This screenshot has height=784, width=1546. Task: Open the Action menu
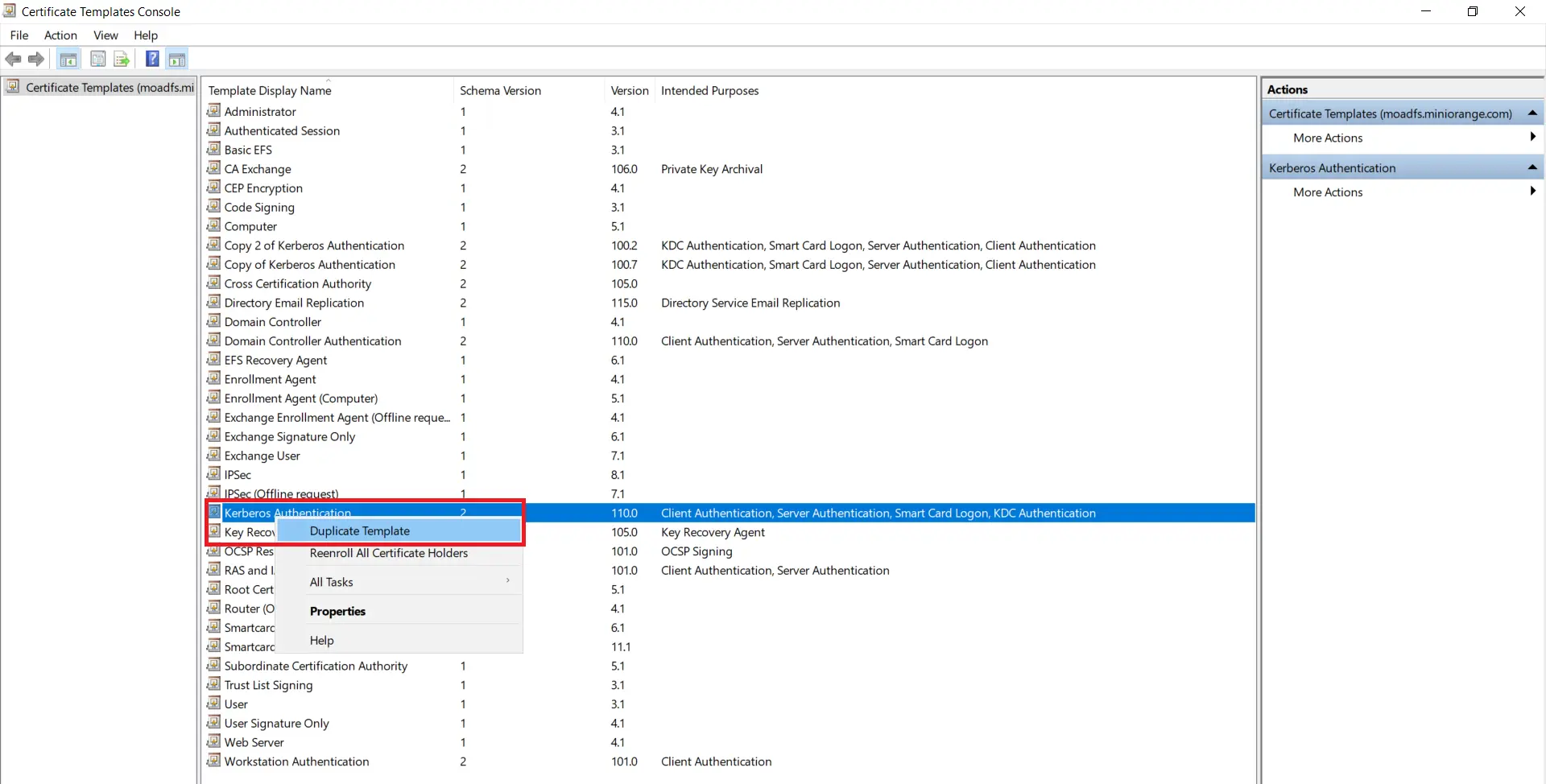click(x=60, y=35)
